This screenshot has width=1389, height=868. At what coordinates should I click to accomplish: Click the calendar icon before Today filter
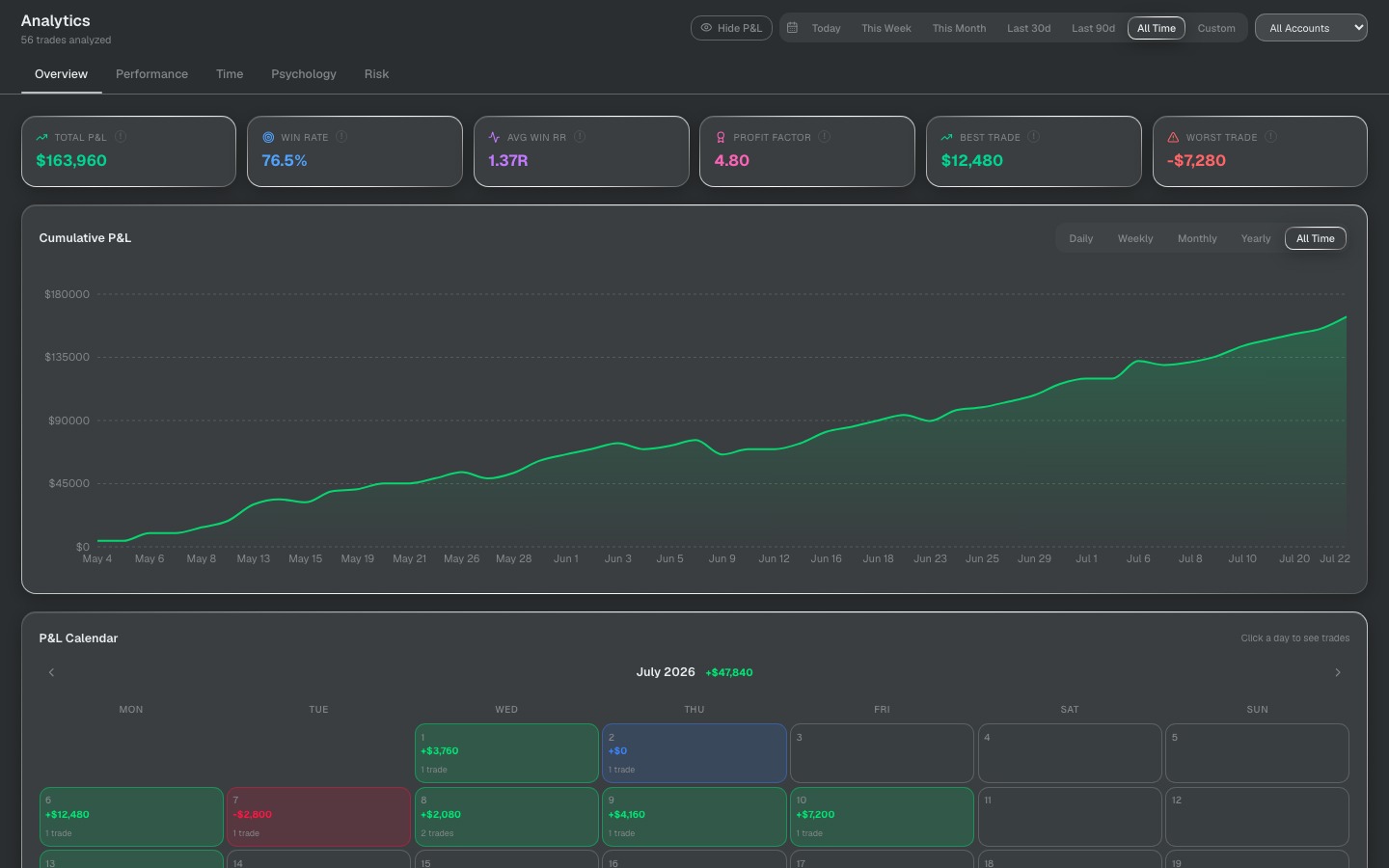[792, 28]
